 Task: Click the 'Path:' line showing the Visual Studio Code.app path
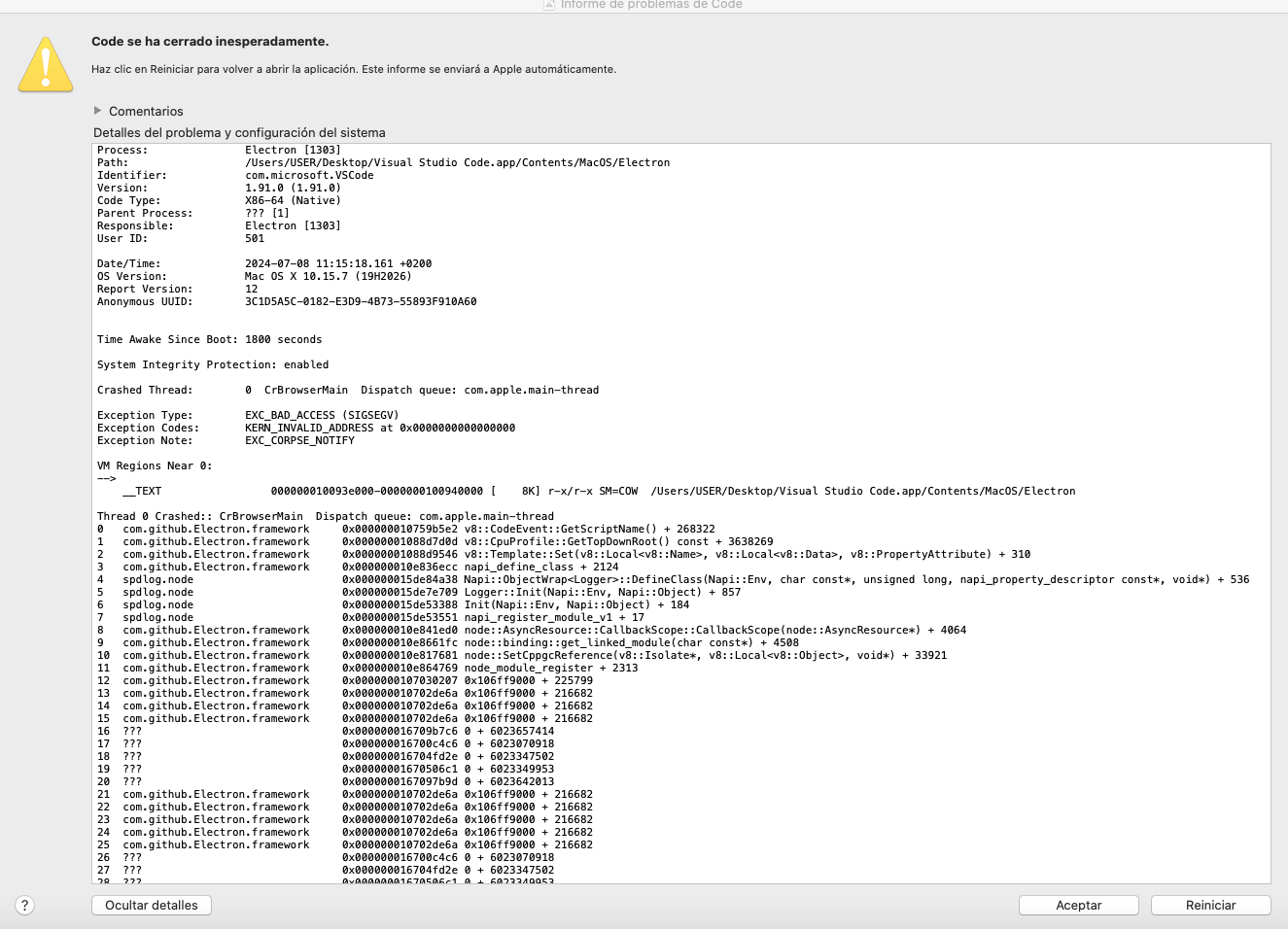(384, 162)
